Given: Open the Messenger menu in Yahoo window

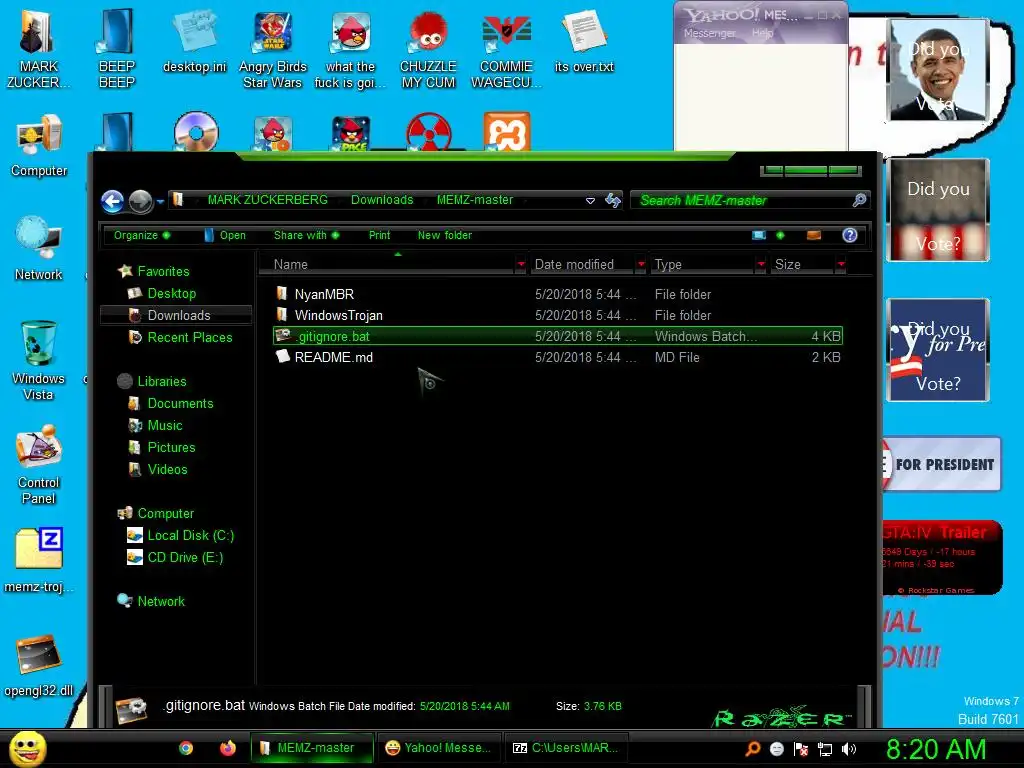Looking at the screenshot, I should pyautogui.click(x=709, y=33).
